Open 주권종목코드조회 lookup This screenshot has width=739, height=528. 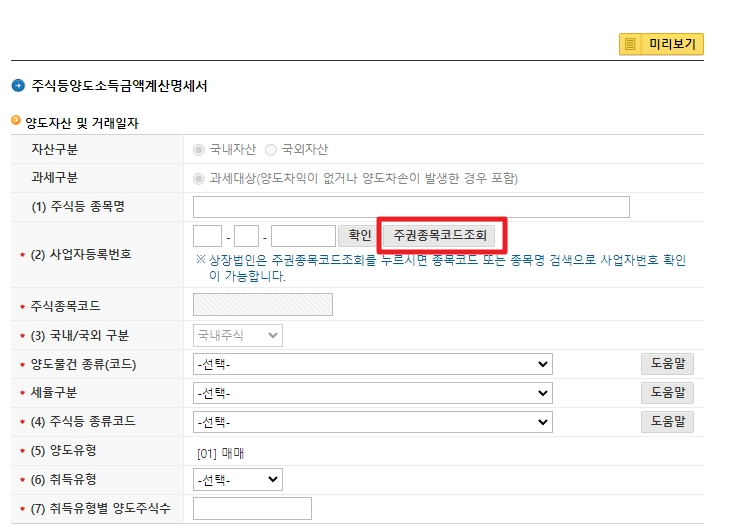pyautogui.click(x=439, y=235)
